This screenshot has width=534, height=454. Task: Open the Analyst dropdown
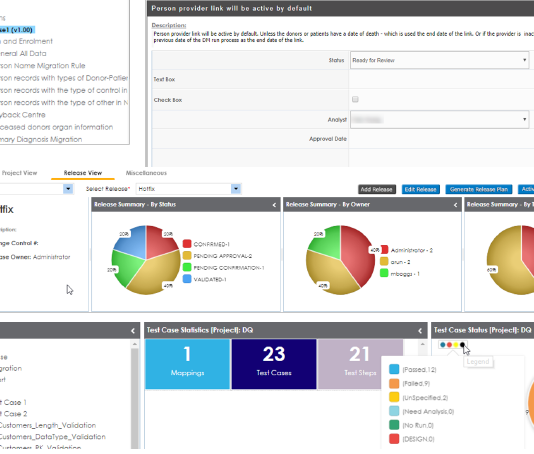click(440, 120)
